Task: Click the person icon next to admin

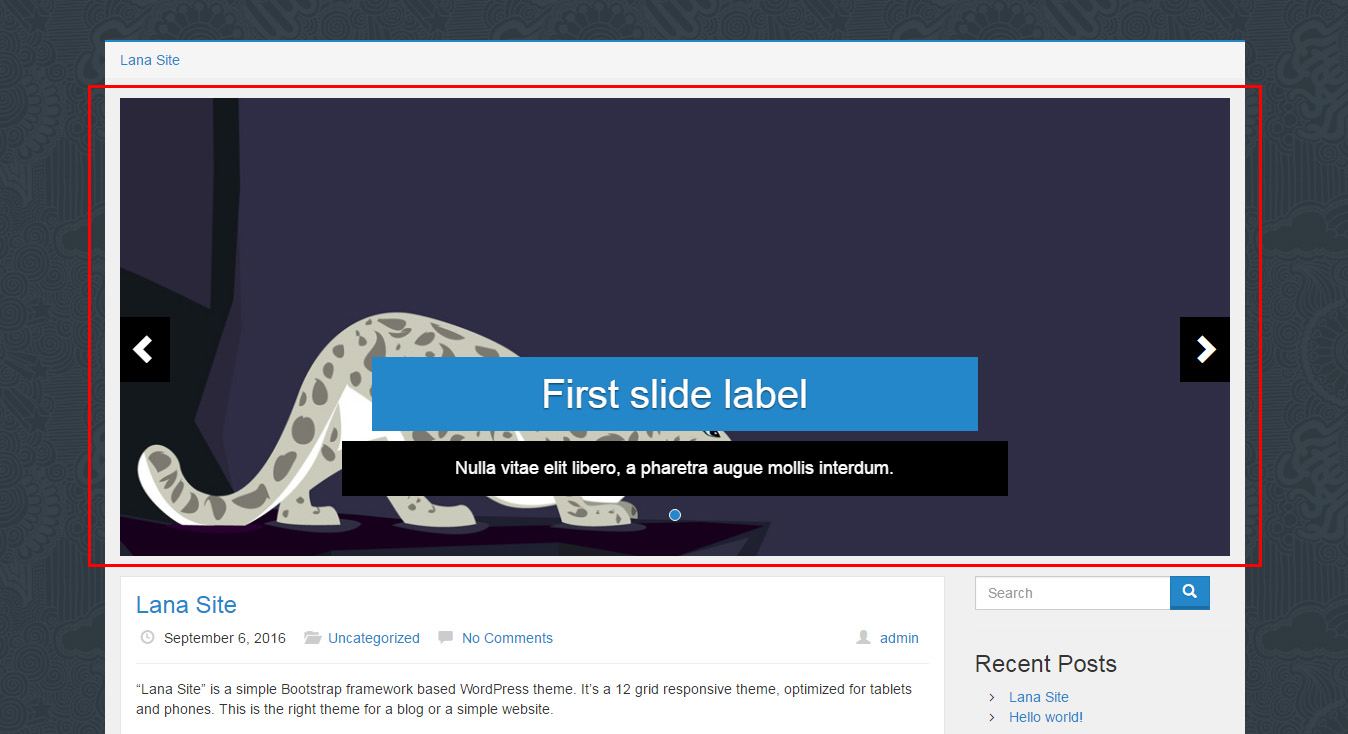Action: tap(861, 637)
